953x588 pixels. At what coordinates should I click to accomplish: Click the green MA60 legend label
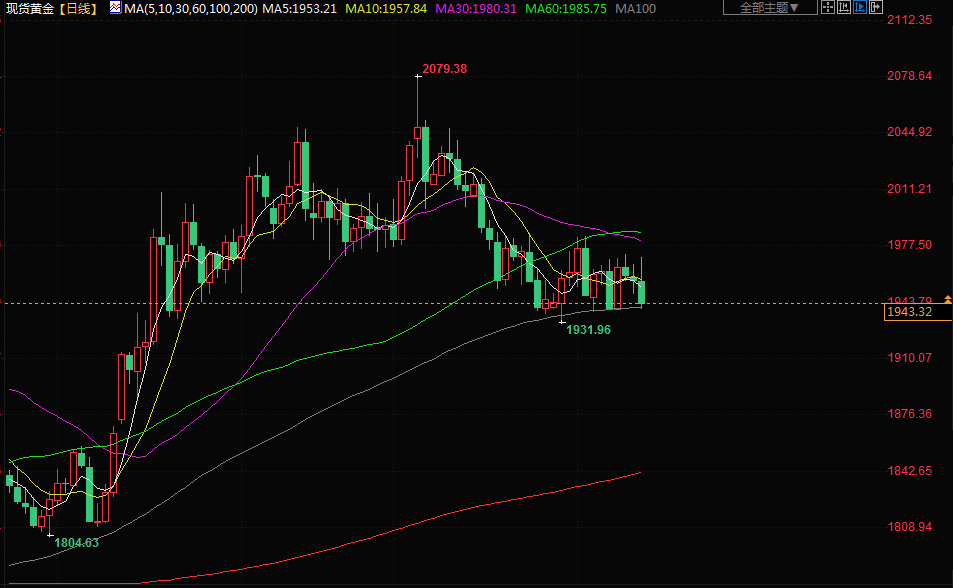(566, 8)
